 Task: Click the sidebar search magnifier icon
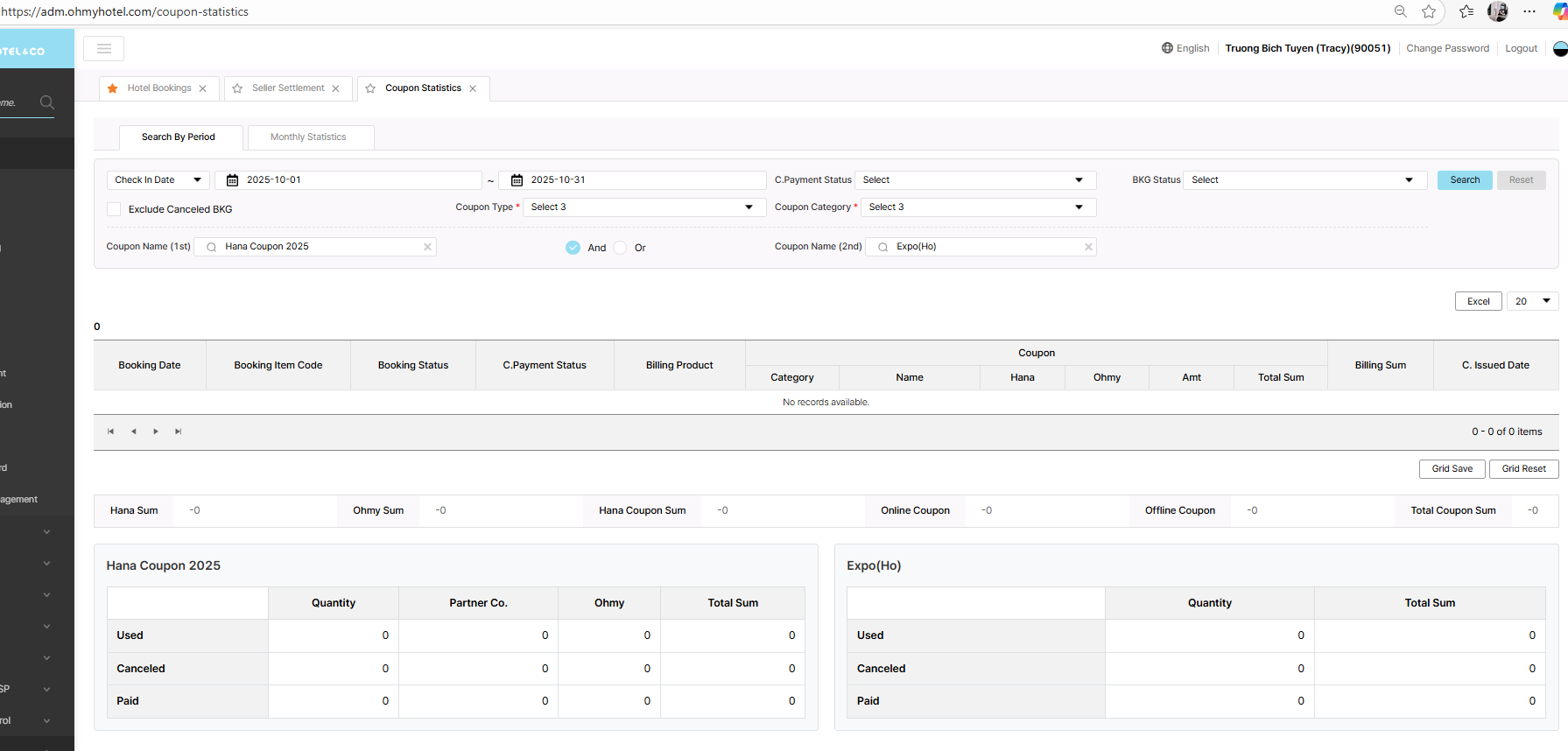(47, 102)
